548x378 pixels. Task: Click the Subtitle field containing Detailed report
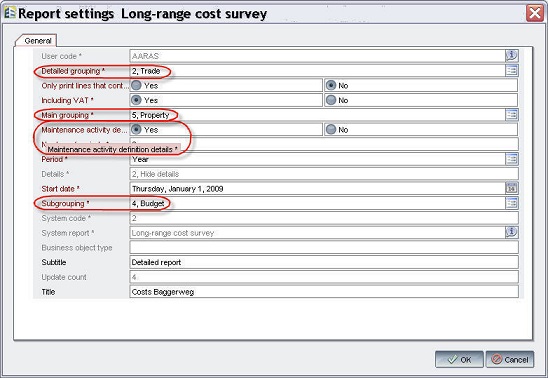(324, 262)
